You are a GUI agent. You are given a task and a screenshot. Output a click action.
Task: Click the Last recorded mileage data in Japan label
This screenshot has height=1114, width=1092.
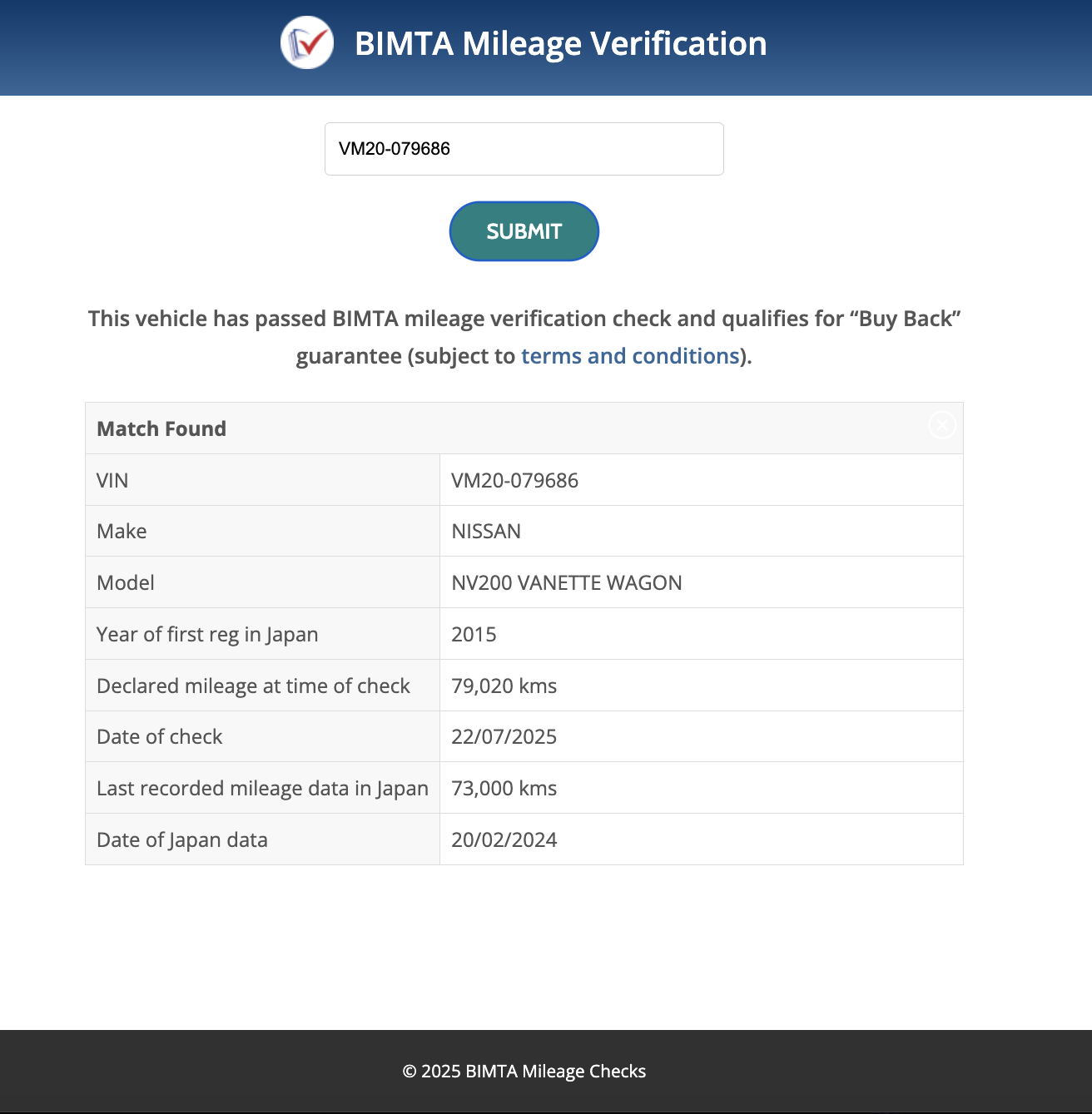(x=262, y=789)
